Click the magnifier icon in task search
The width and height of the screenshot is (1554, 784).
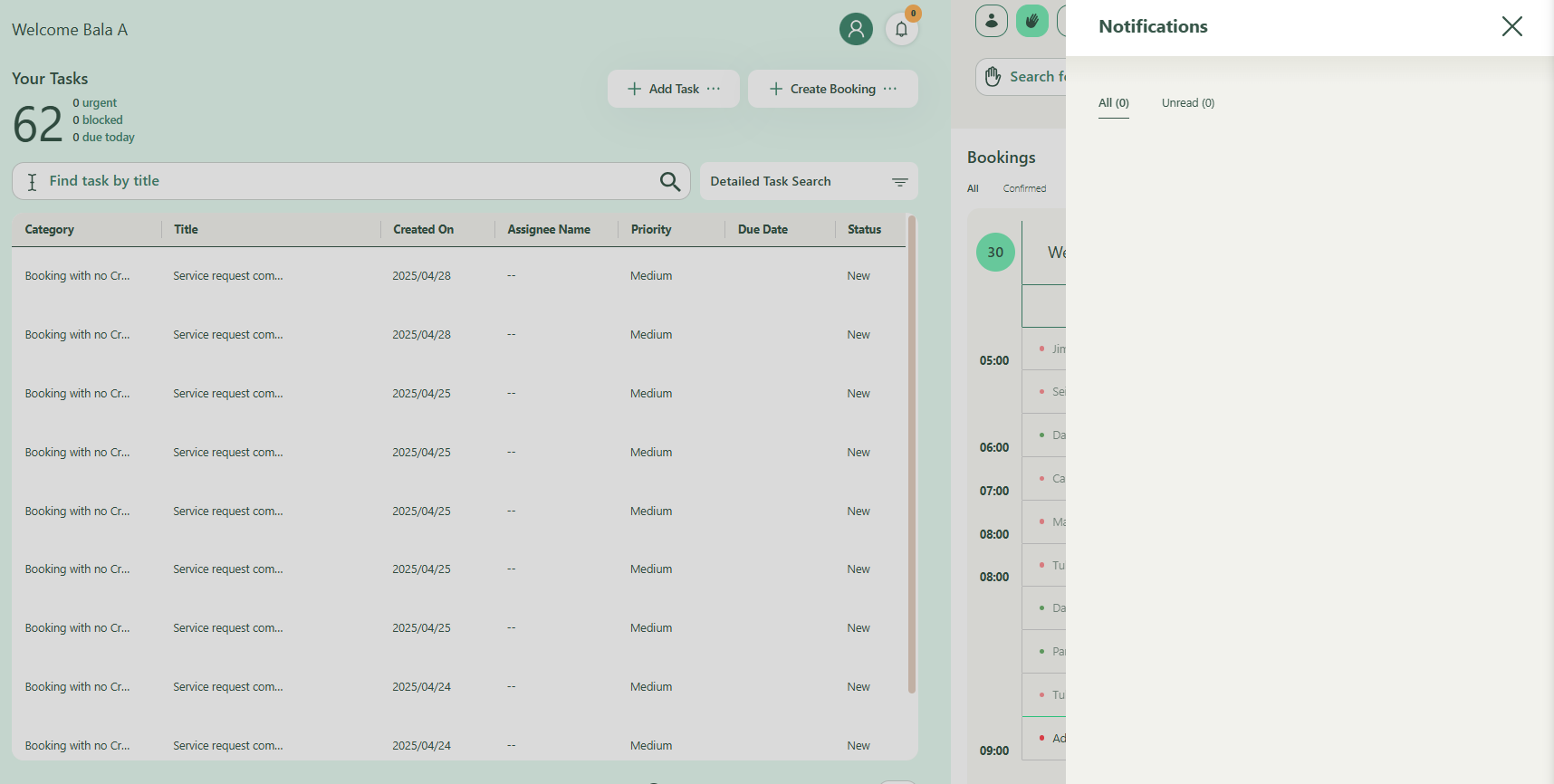click(669, 182)
